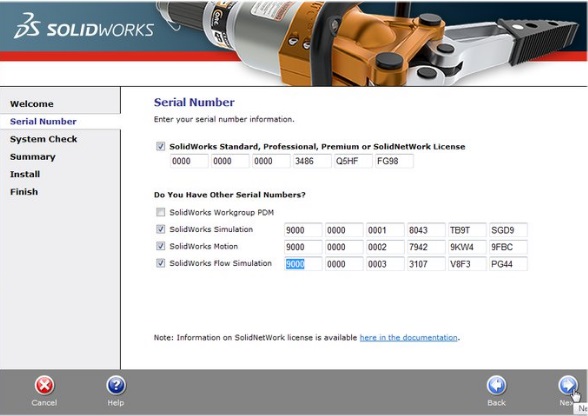Click main license field containing 3486

(x=312, y=161)
